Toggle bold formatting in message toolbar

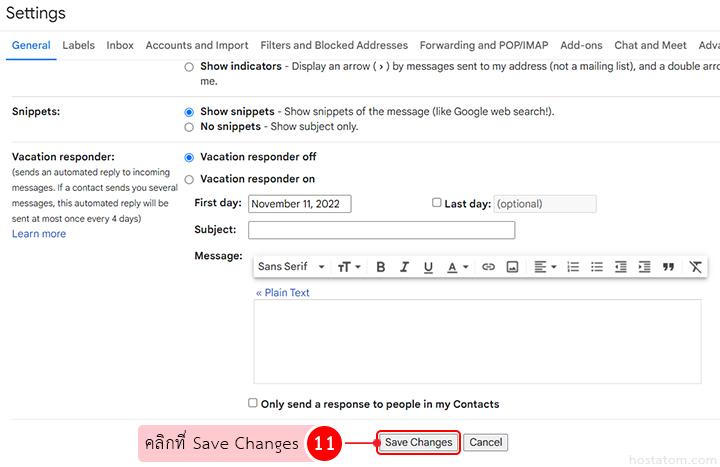(x=381, y=267)
